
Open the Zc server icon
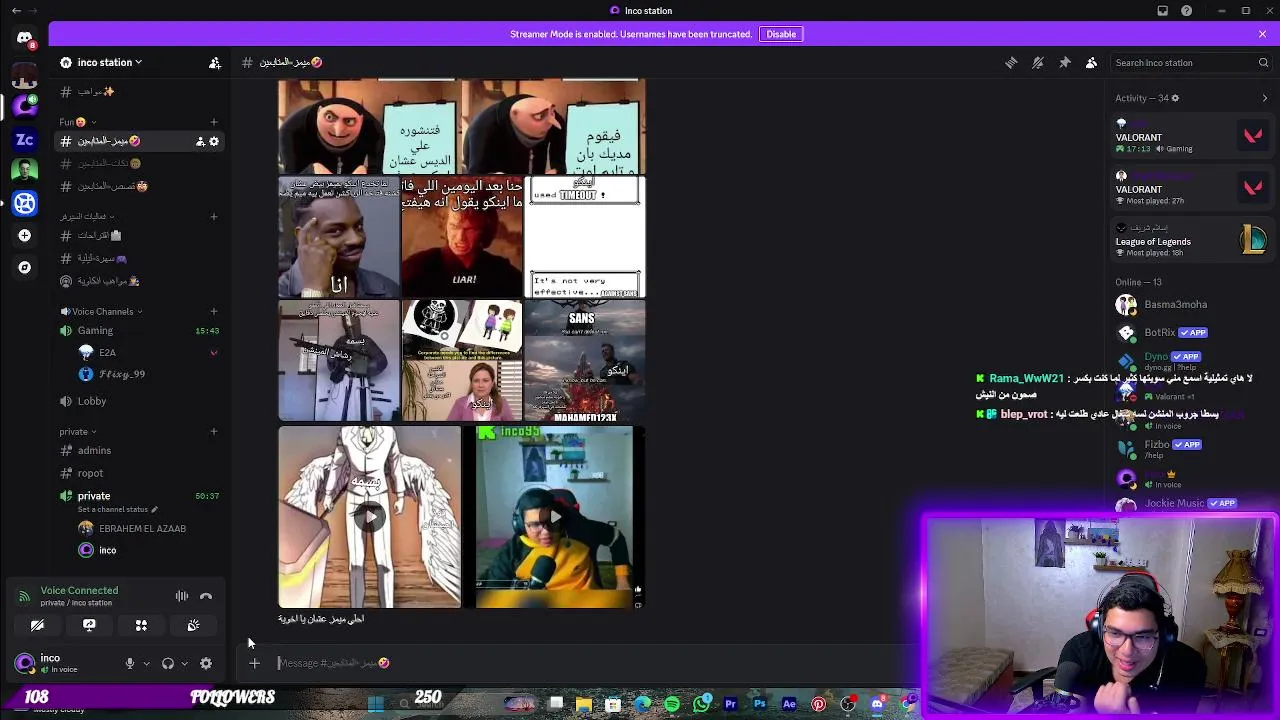[x=25, y=140]
